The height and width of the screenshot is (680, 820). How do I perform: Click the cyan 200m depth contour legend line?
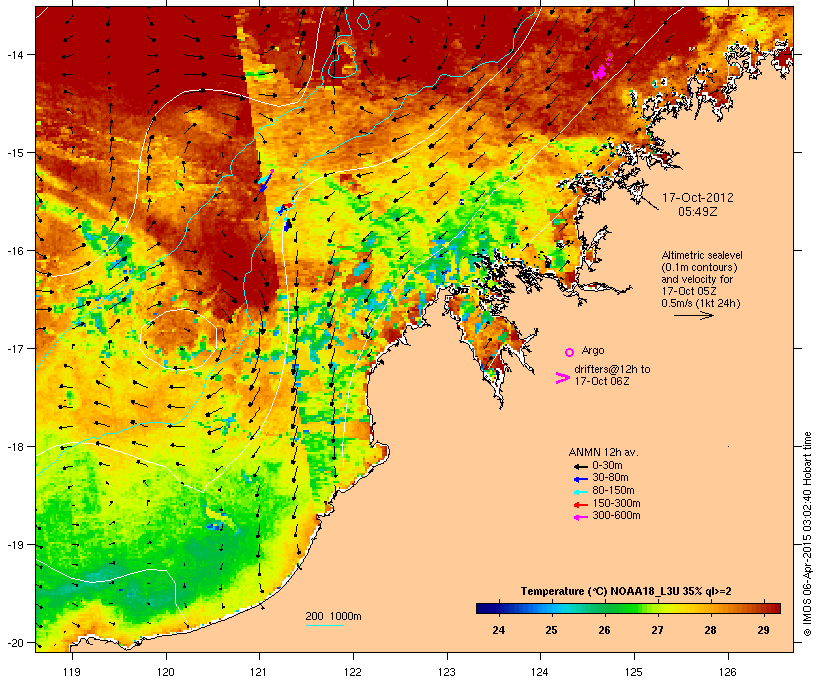click(x=324, y=625)
